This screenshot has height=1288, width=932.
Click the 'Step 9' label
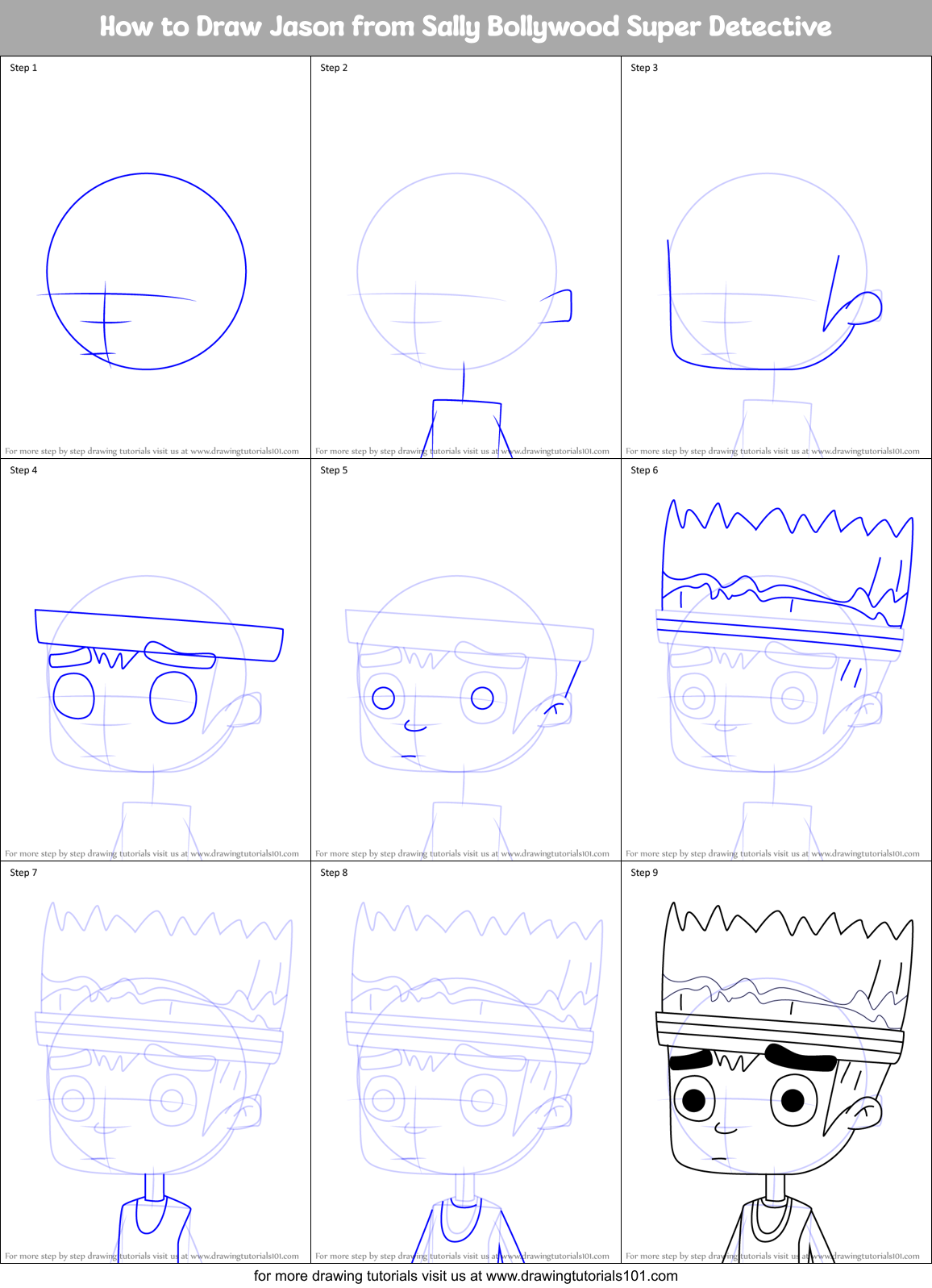(x=644, y=873)
